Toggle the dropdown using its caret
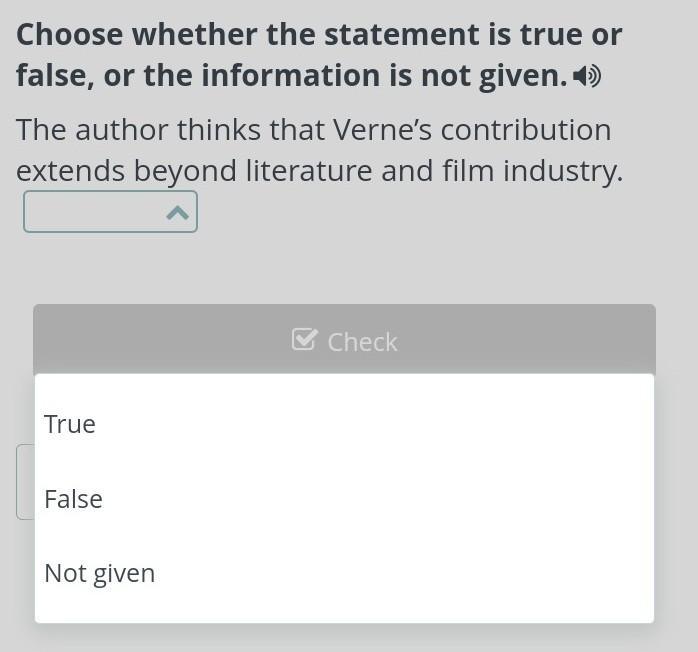Image resolution: width=698 pixels, height=652 pixels. pos(177,212)
